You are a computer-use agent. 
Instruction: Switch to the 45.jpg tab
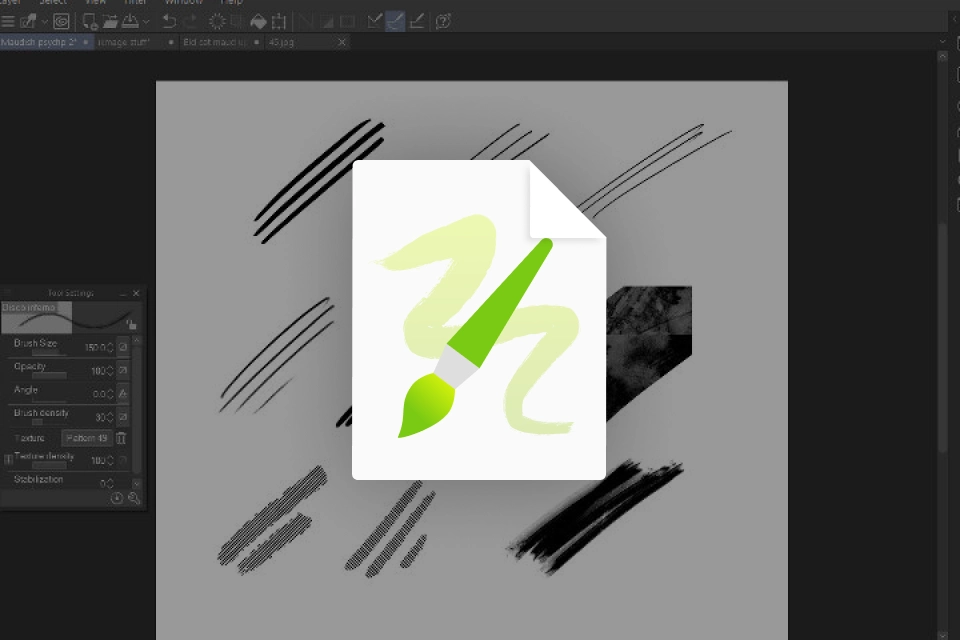coord(282,42)
